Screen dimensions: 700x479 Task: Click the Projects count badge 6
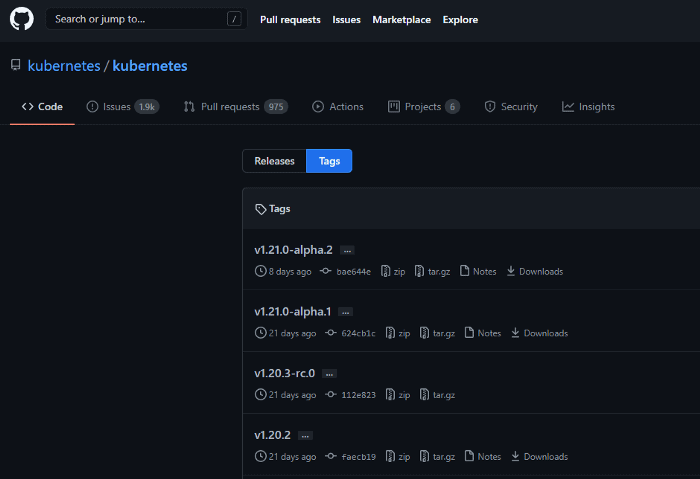tap(452, 107)
